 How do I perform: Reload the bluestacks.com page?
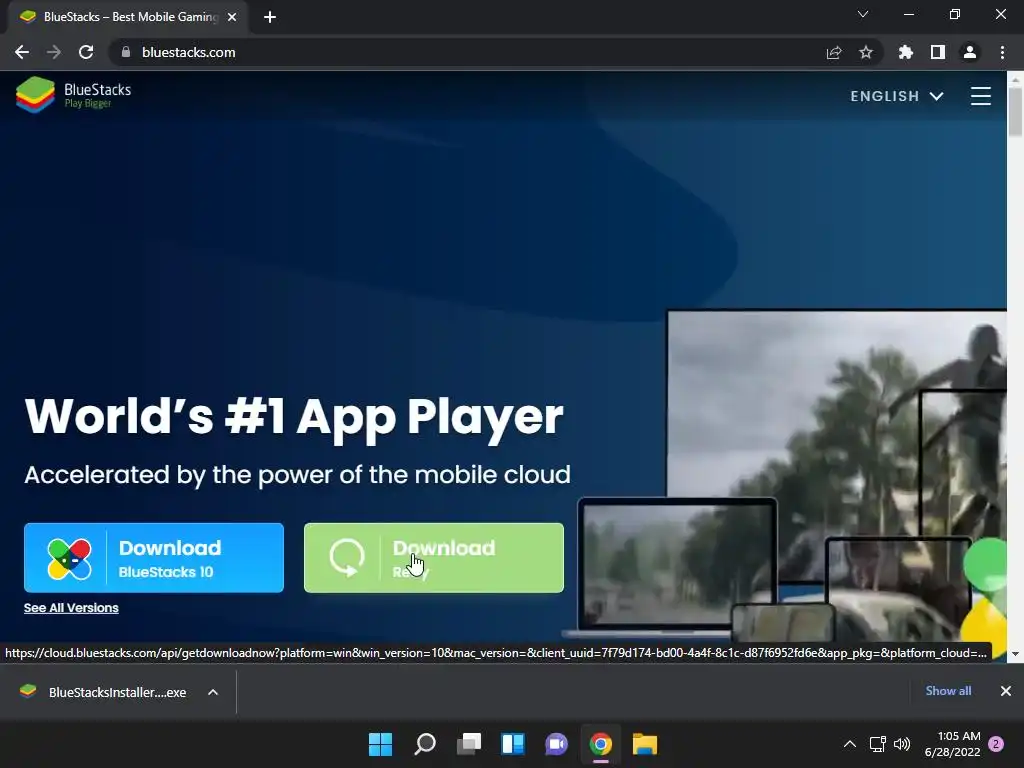pos(86,52)
